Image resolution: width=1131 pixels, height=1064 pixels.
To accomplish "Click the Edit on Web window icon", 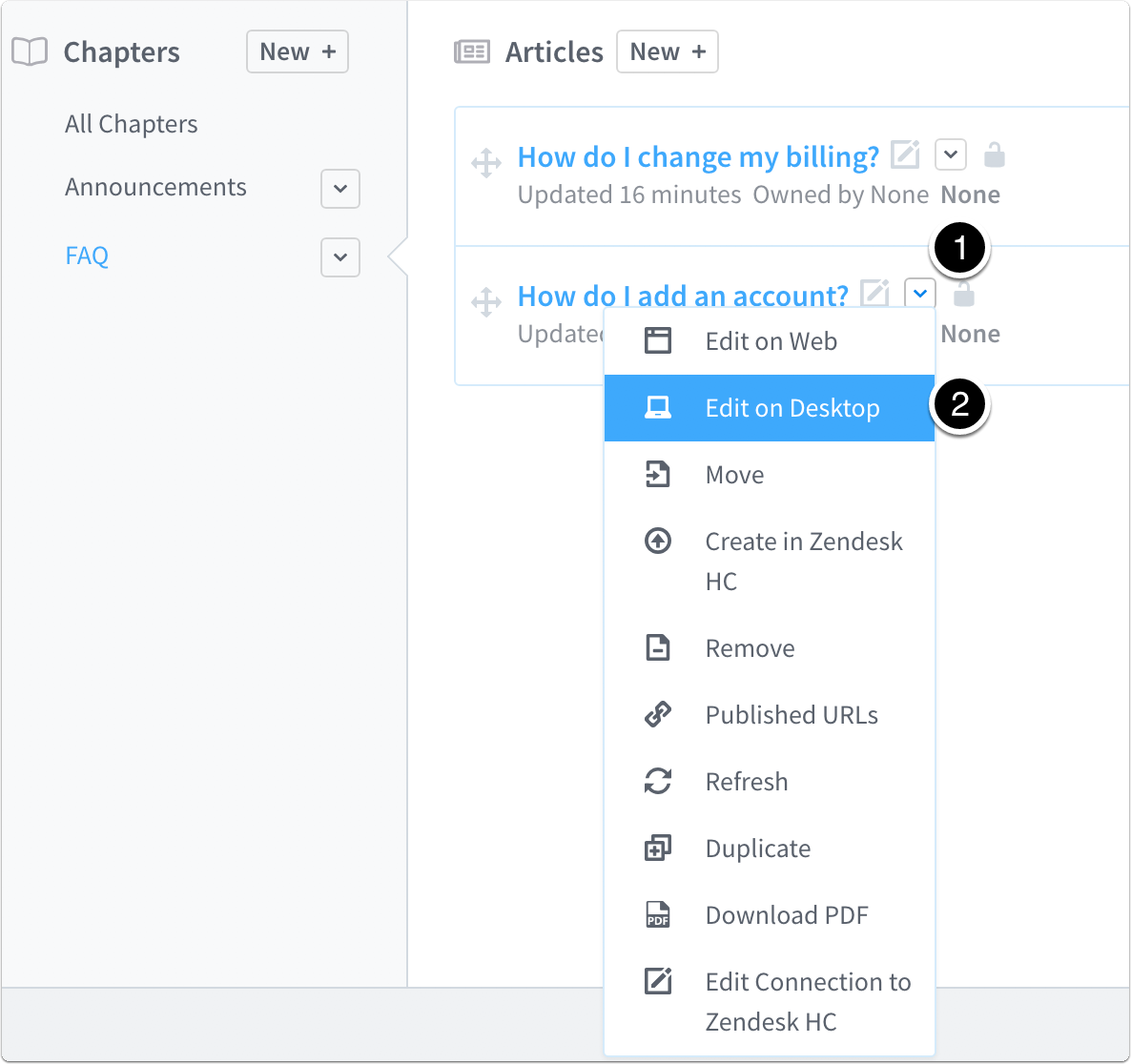I will click(658, 340).
